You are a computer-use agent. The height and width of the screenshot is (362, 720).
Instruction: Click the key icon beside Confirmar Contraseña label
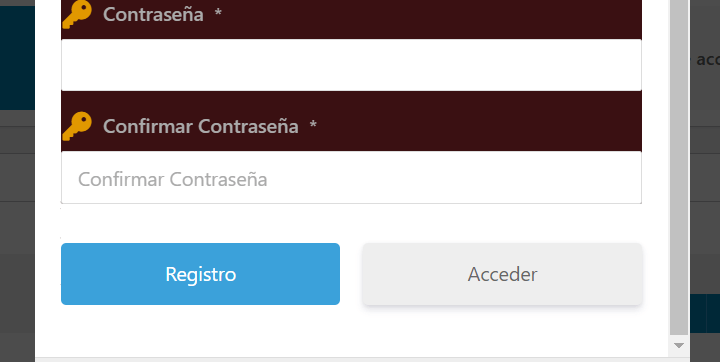tap(77, 126)
